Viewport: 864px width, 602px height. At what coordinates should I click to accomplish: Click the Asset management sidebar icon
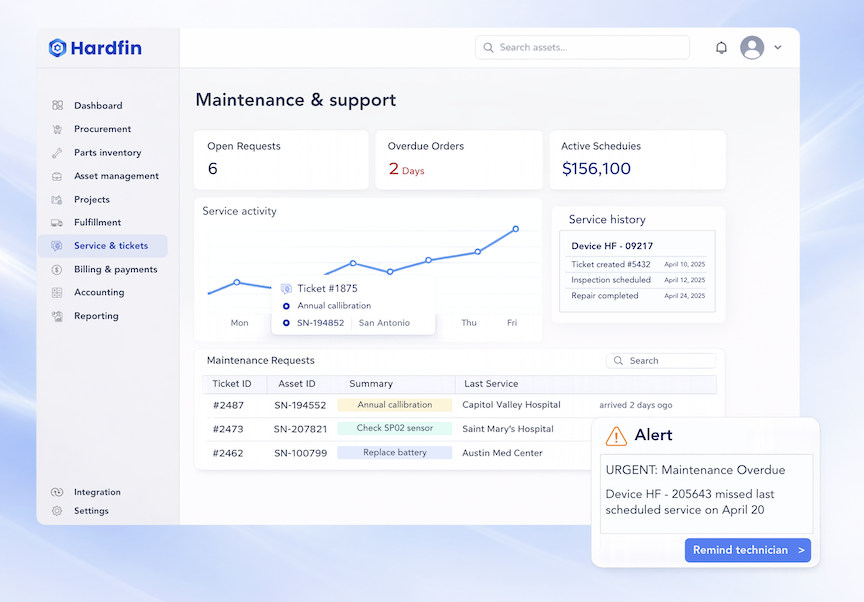tap(57, 175)
